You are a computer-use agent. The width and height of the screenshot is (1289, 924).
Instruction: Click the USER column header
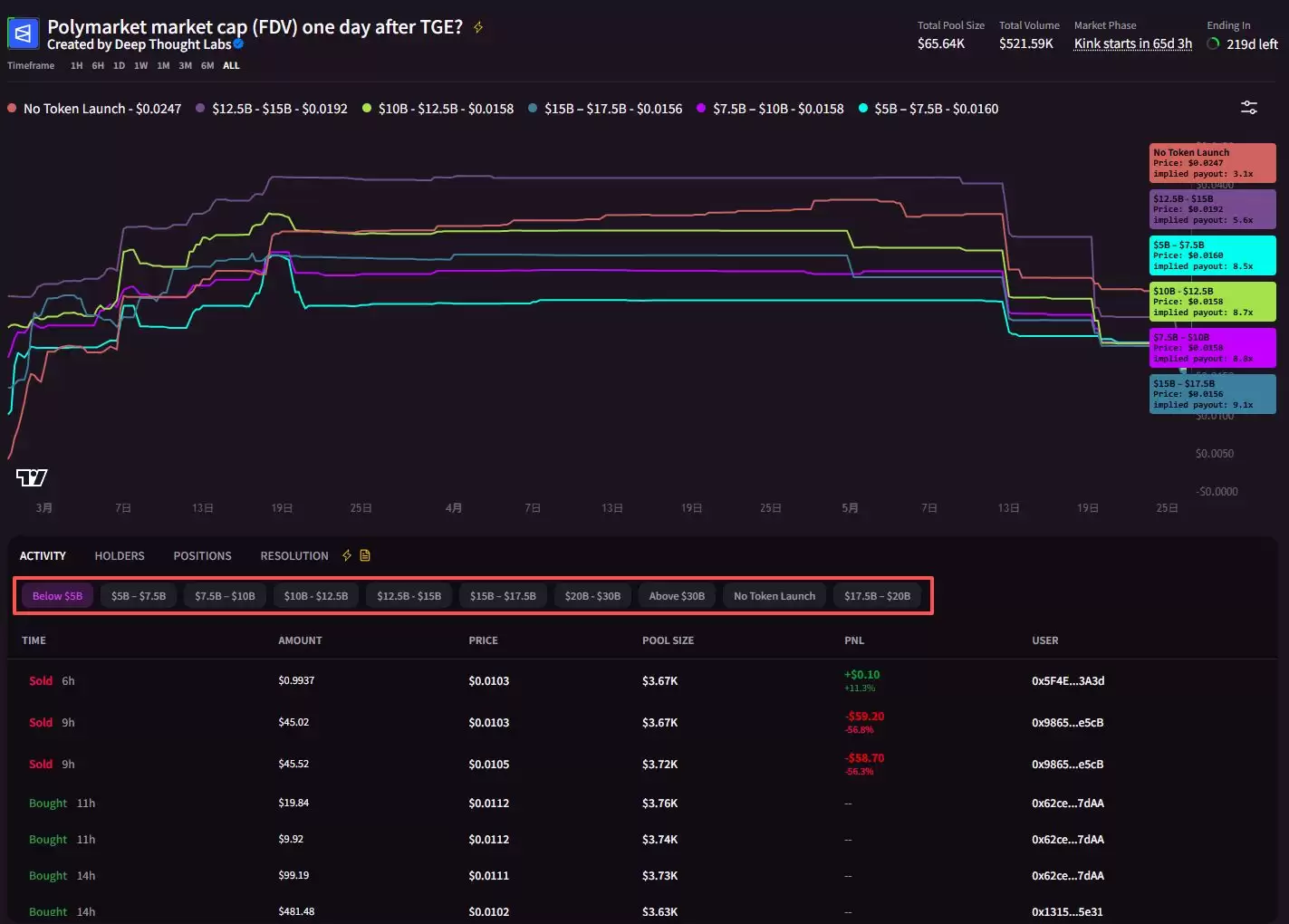1044,640
